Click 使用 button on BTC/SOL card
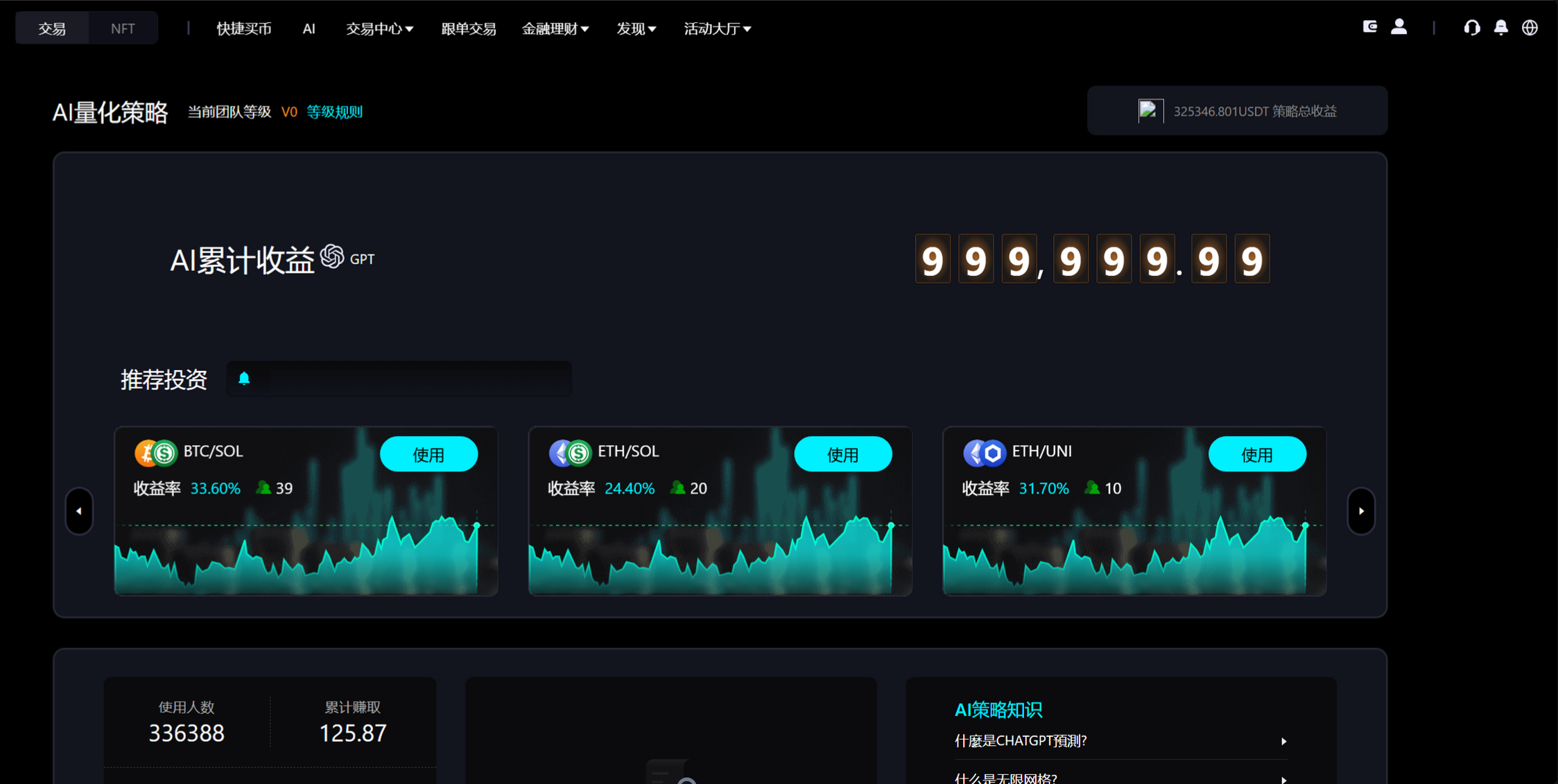Screen dimensions: 1558x784 (x=429, y=455)
